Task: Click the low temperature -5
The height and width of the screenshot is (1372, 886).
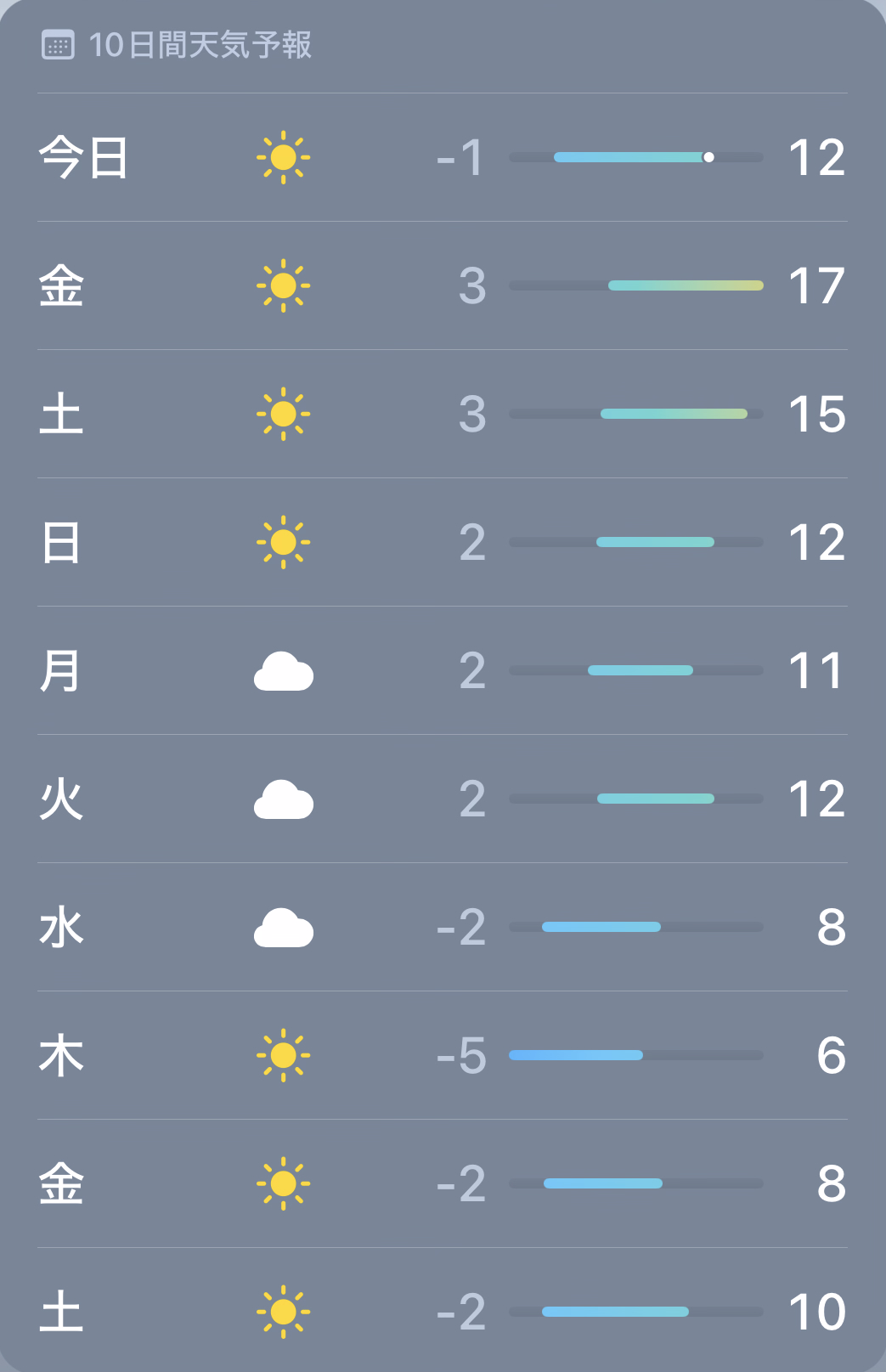Action: pyautogui.click(x=461, y=1056)
